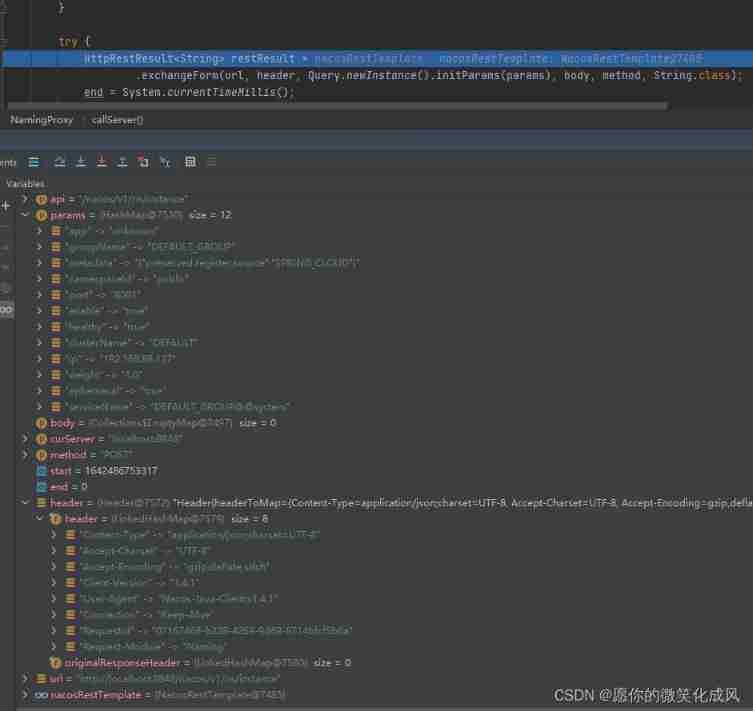Screen dimensions: 753x711
Task: Collapse the top-level header variable
Action: pyautogui.click(x=26, y=503)
